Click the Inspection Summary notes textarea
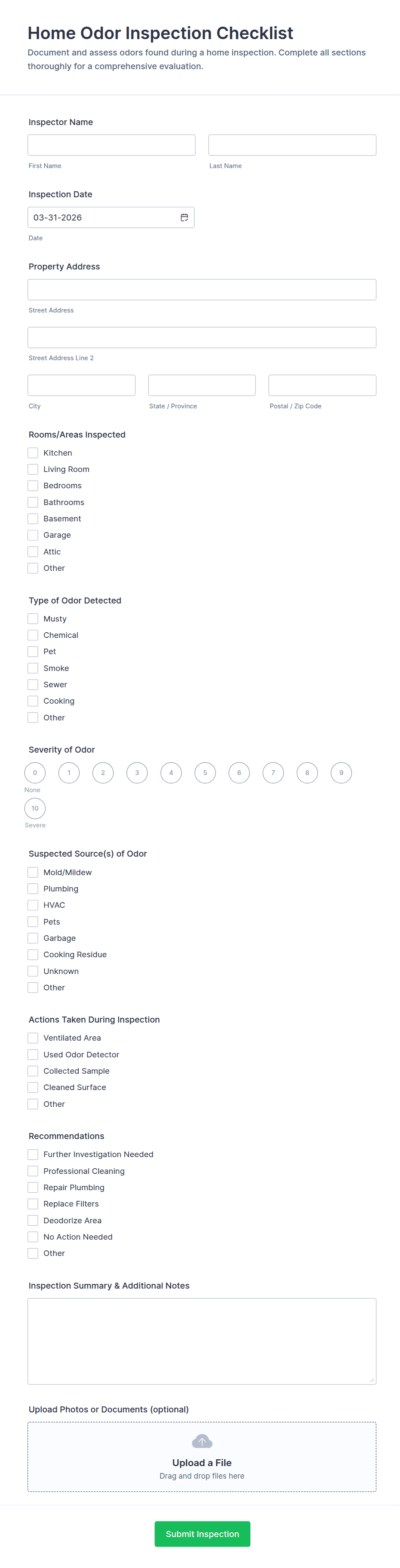Viewport: 400px width, 1568px height. point(202,1341)
